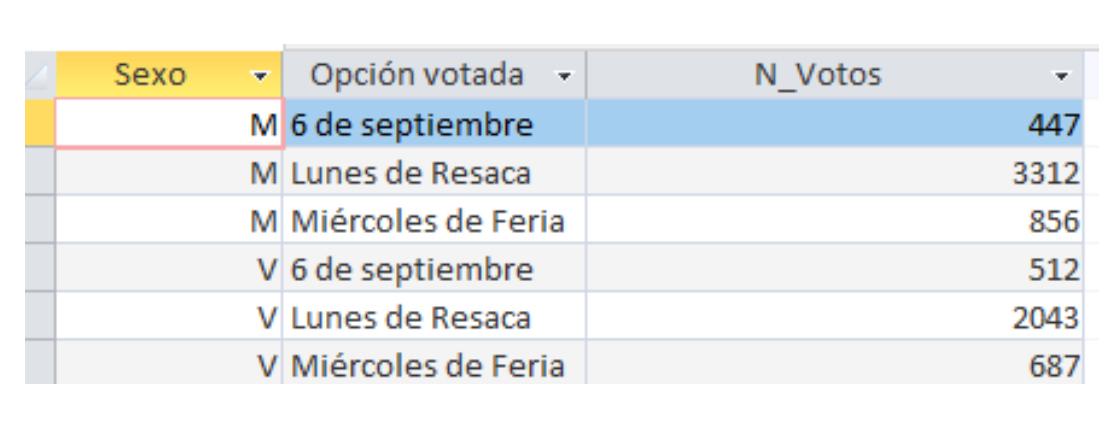Click the selected '6 de septiembre' cell in first row

[x=434, y=124]
